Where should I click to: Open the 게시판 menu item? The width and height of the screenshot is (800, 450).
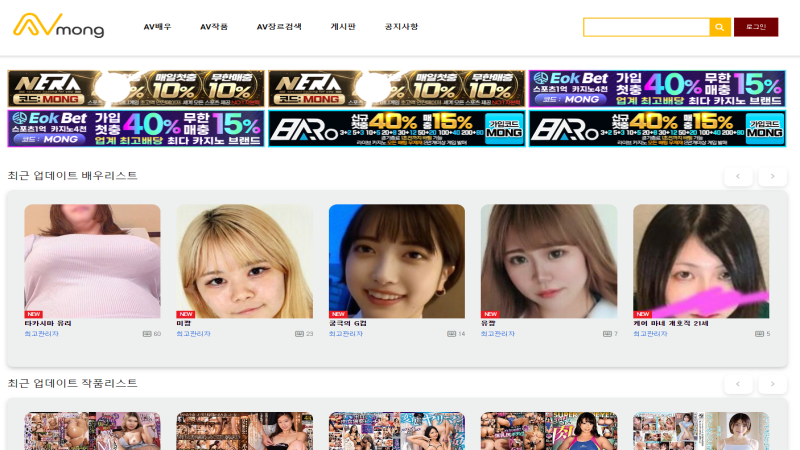(343, 27)
